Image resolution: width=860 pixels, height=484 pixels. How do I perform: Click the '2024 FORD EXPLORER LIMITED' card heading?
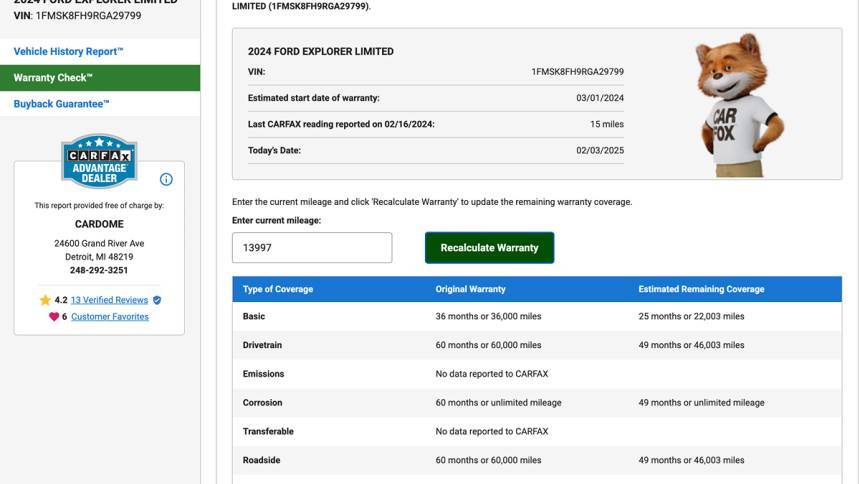click(321, 52)
